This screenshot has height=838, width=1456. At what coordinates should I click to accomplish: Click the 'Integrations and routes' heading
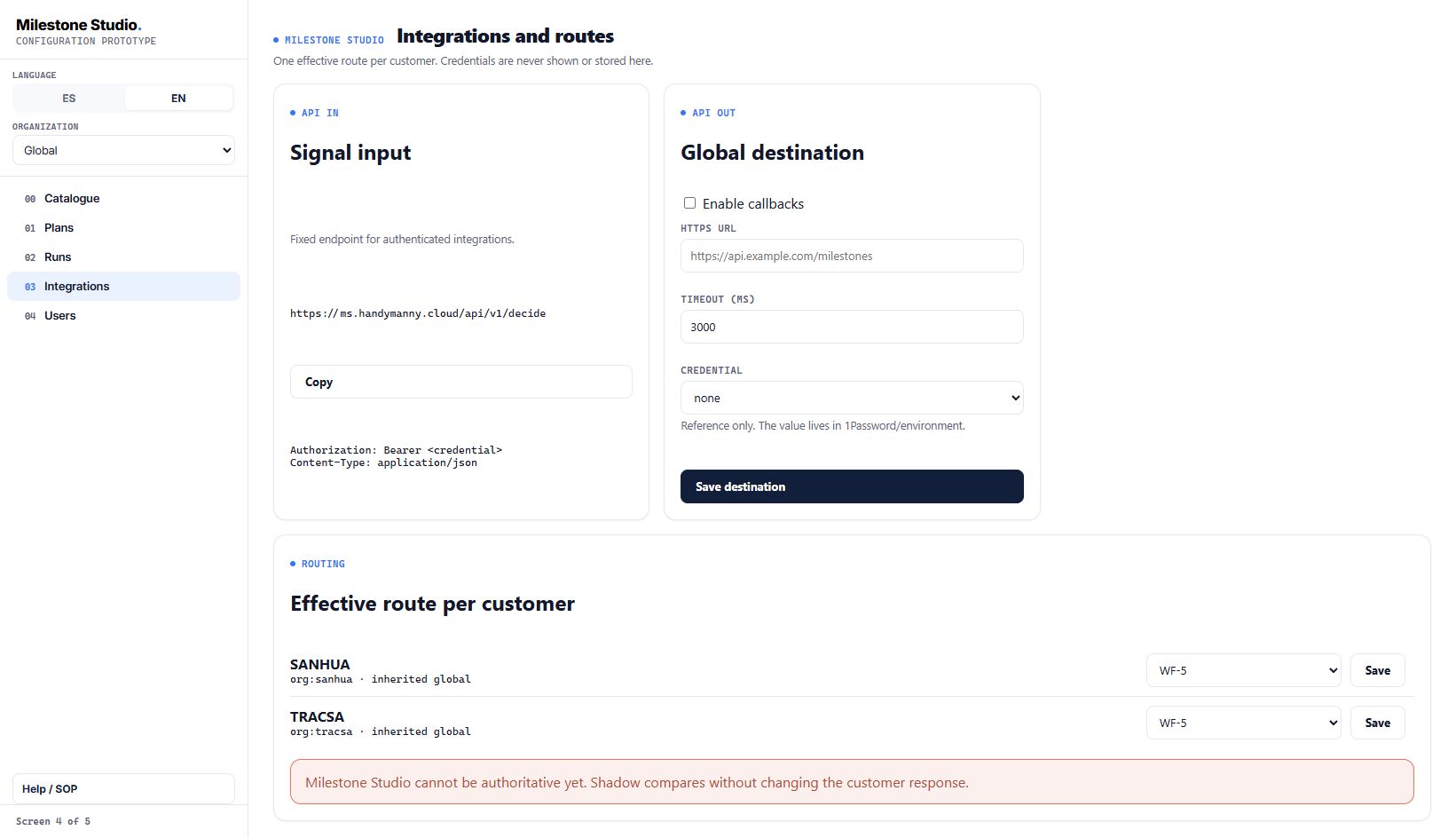pos(505,36)
